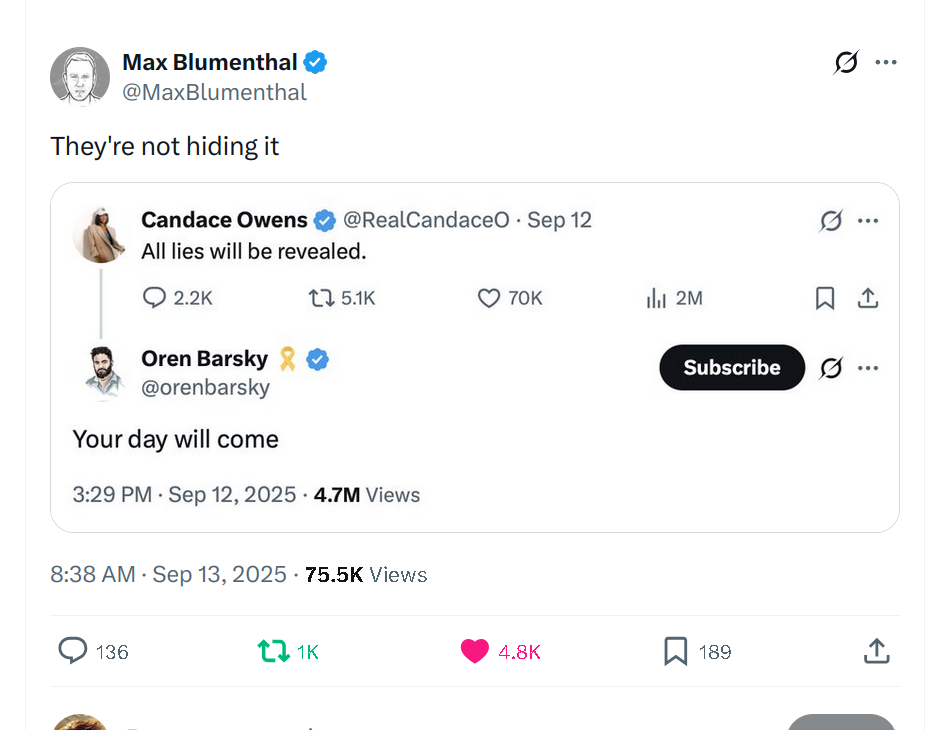
Task: Open more options on Max Blumenthal's post
Action: pos(885,62)
